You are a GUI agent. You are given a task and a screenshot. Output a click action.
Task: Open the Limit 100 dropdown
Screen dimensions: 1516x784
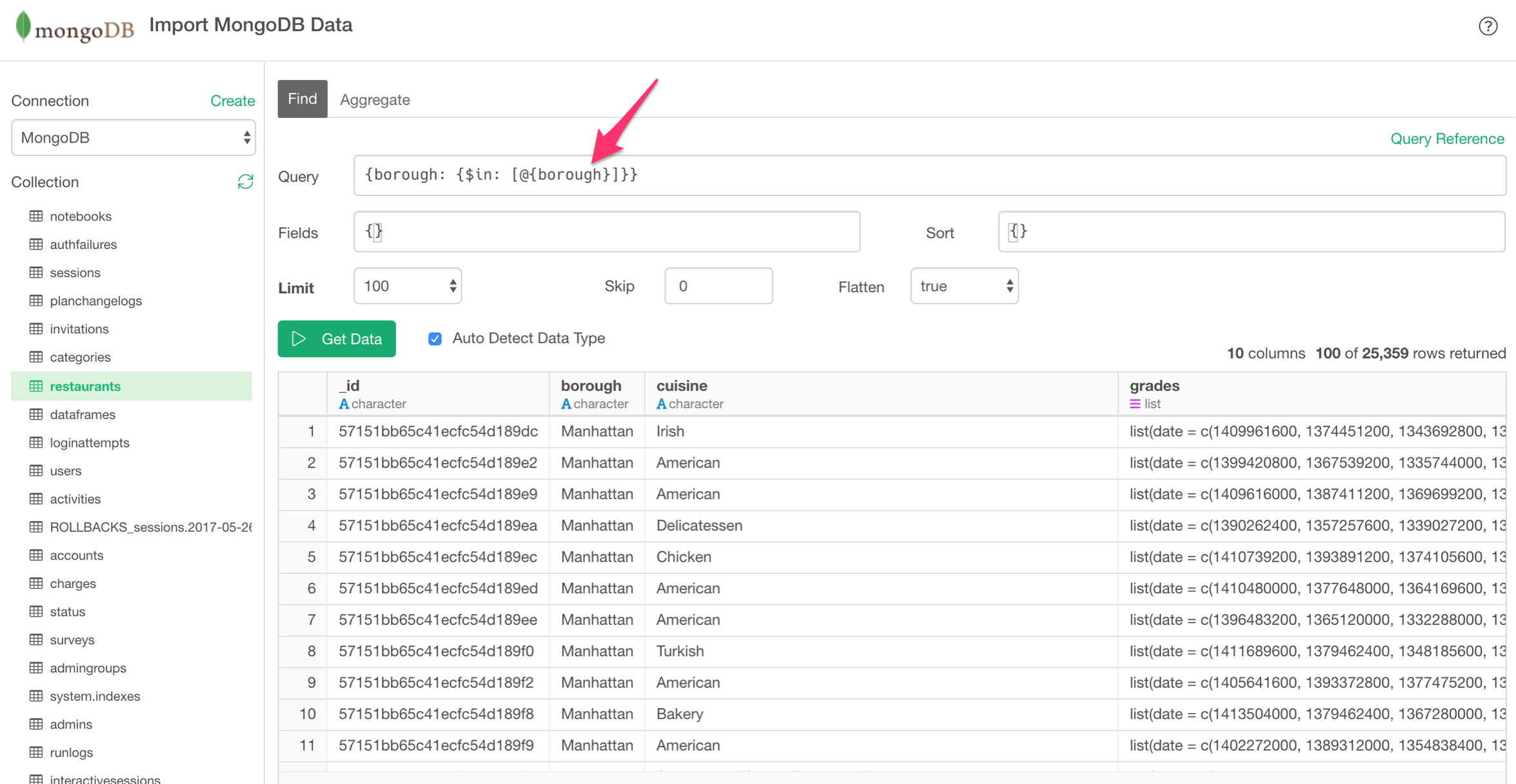click(408, 286)
